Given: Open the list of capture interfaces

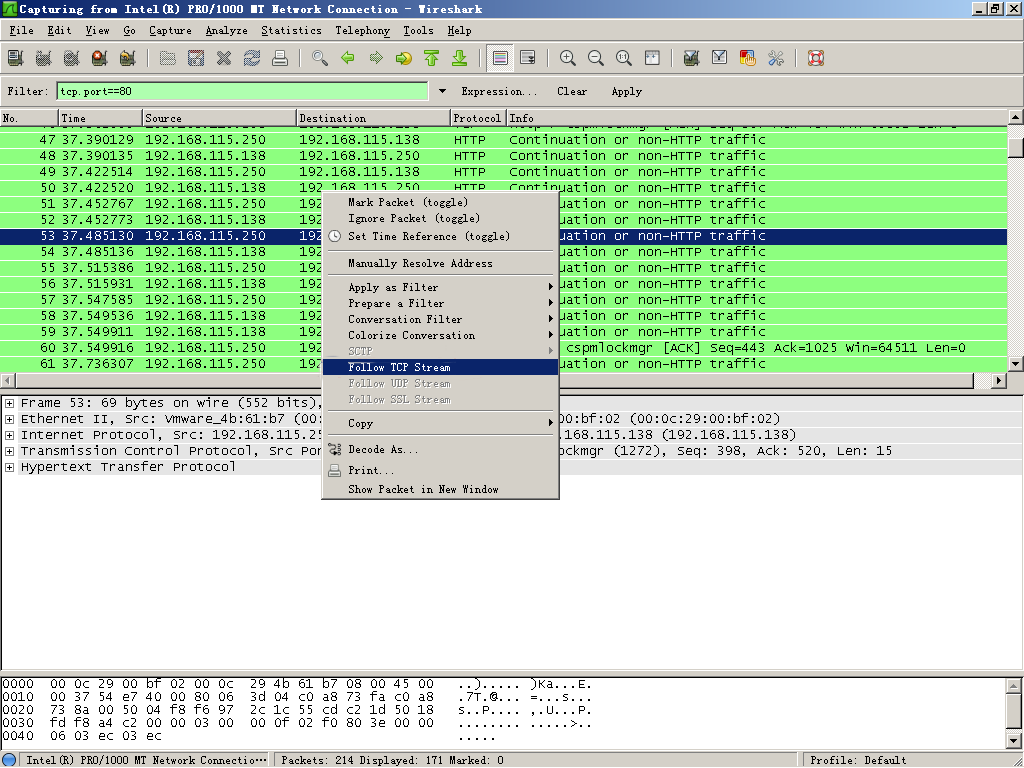Looking at the screenshot, I should click(x=16, y=58).
